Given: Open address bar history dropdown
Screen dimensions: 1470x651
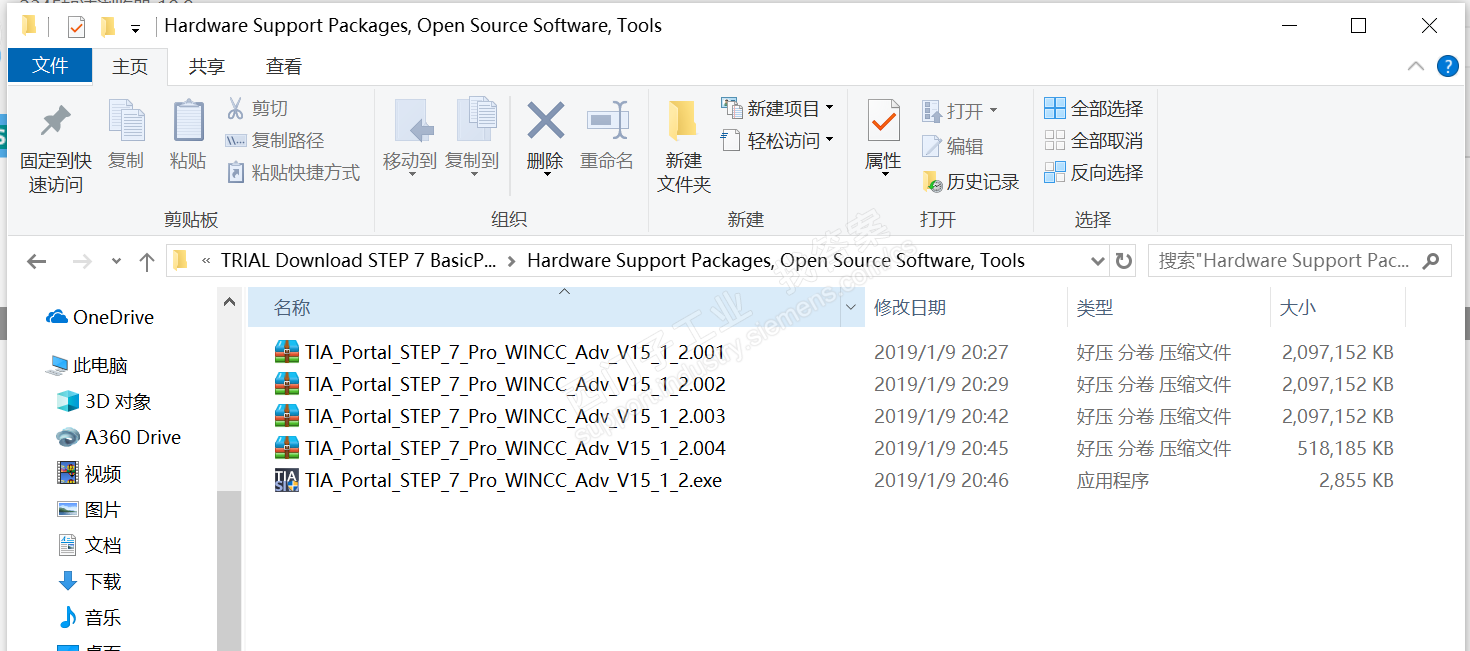Looking at the screenshot, I should [x=1097, y=261].
